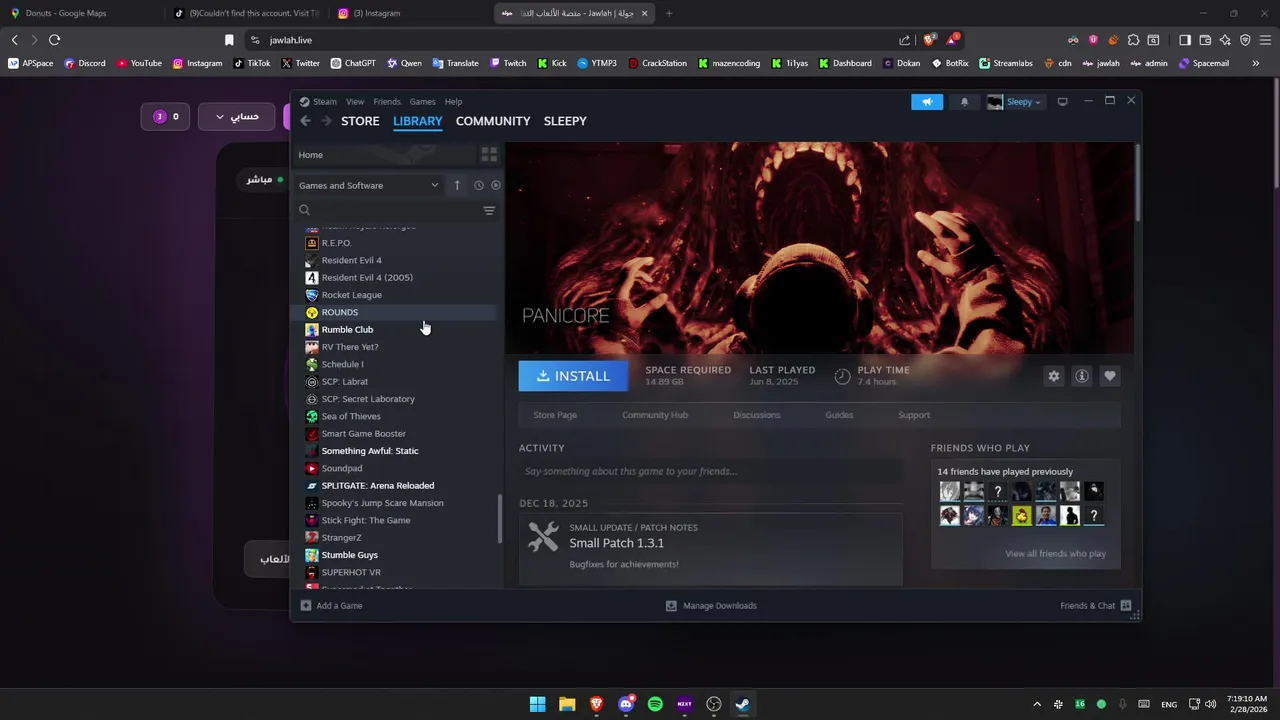Toggle the recent activity clock filter
This screenshot has width=1280, height=720.
479,185
